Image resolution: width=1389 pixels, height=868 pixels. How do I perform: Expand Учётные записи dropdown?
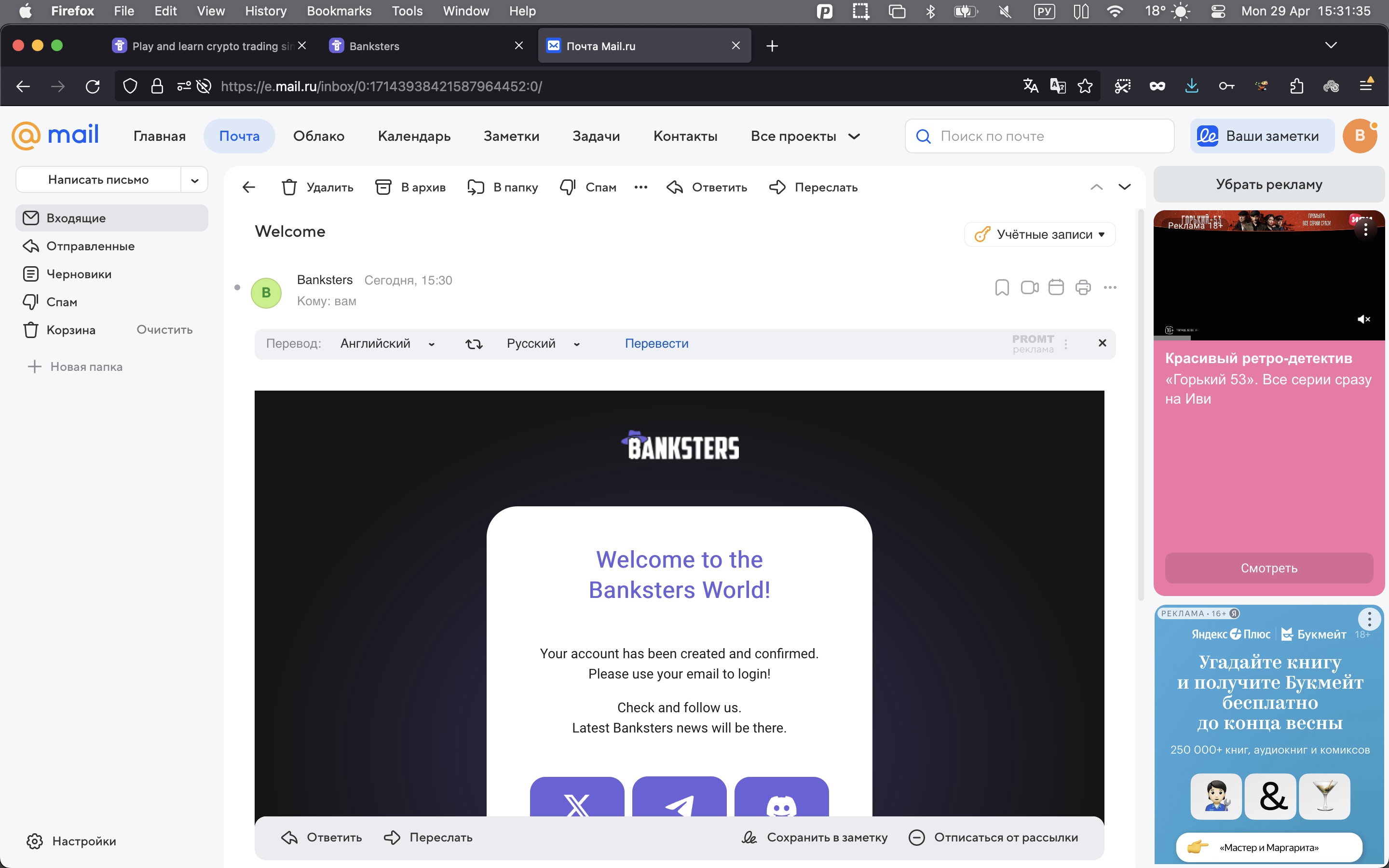1040,234
